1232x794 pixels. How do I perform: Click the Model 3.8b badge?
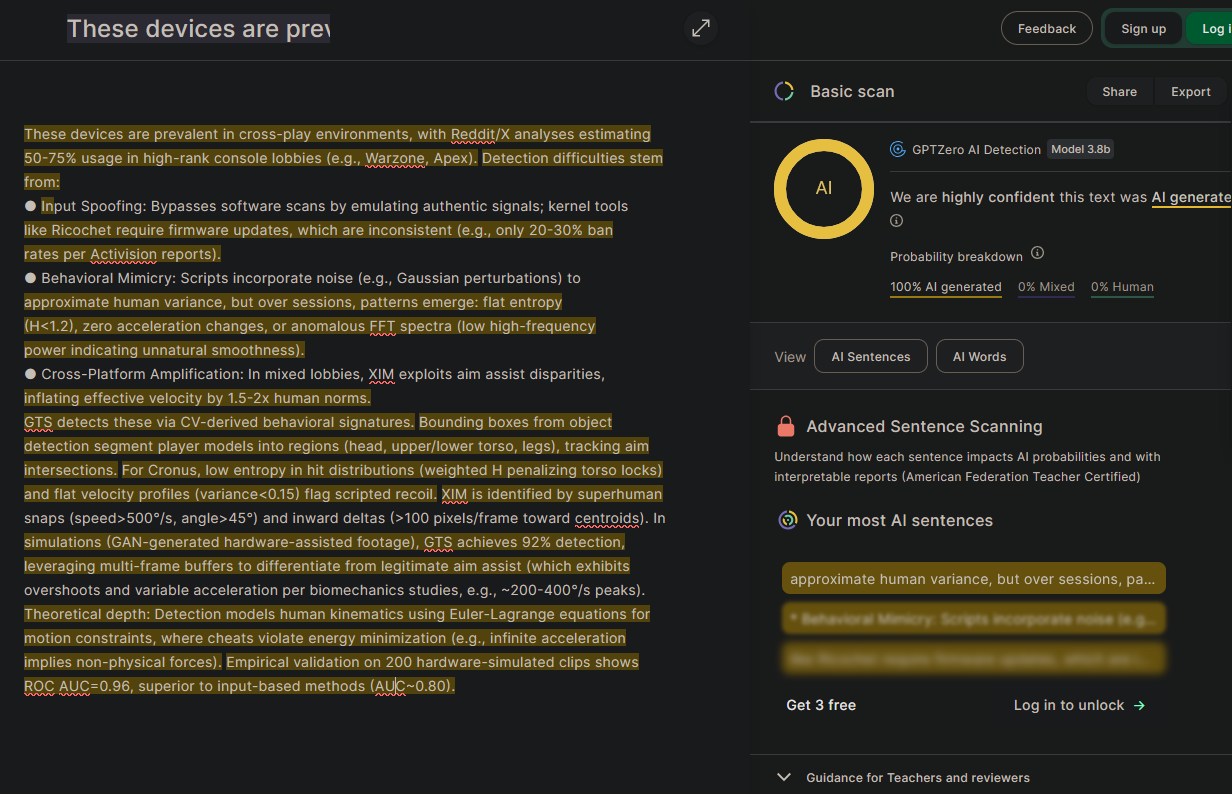click(x=1081, y=149)
